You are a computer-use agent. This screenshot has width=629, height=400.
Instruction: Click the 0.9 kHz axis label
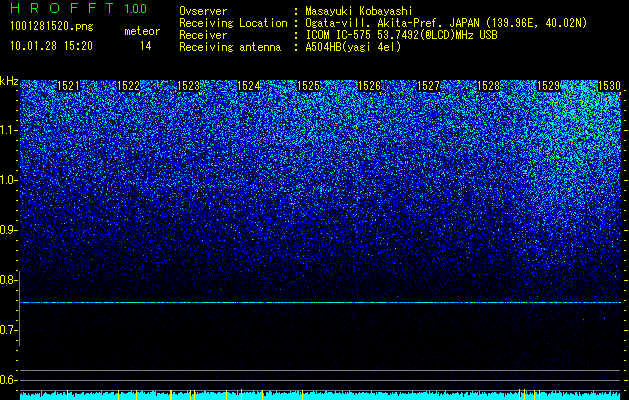click(8, 230)
